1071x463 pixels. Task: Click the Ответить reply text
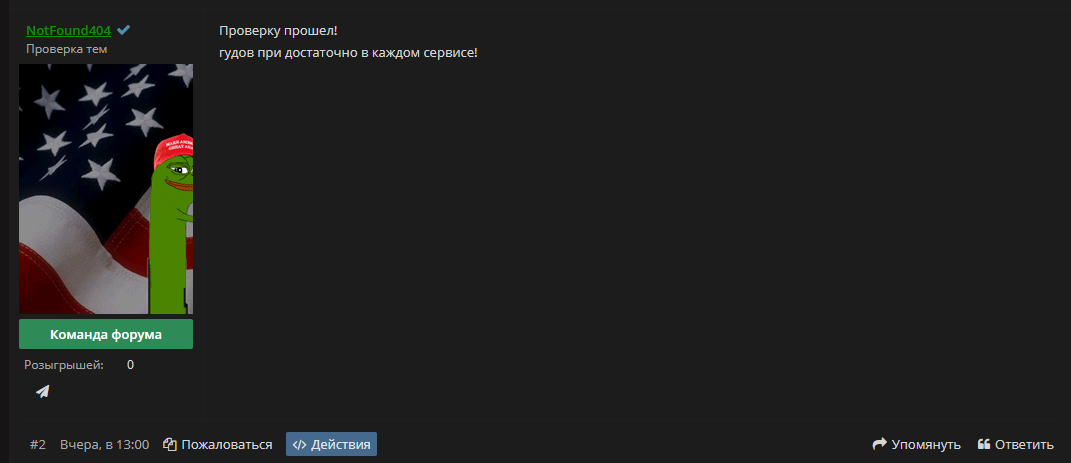[x=1025, y=445]
